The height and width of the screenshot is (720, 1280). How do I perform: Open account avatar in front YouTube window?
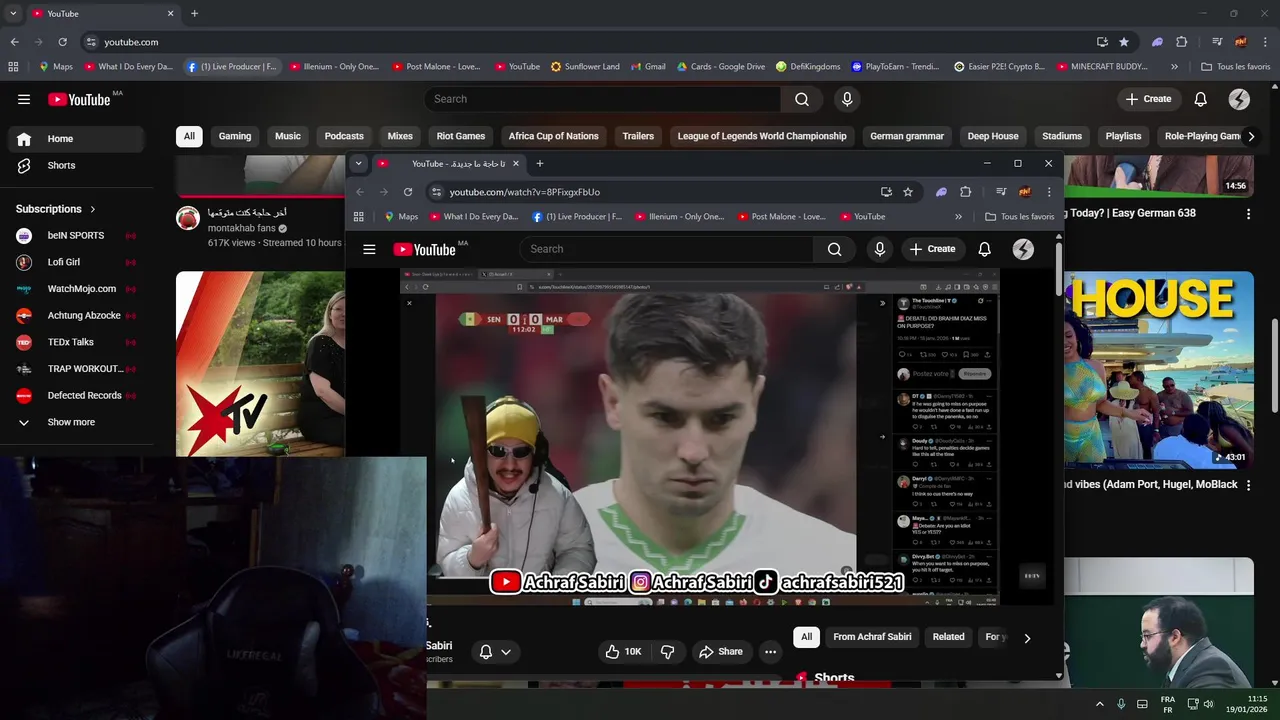tap(1023, 249)
